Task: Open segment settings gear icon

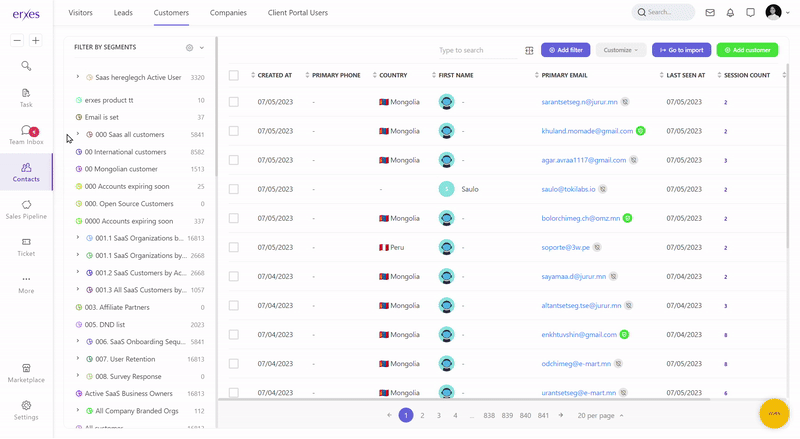Action: click(x=189, y=47)
